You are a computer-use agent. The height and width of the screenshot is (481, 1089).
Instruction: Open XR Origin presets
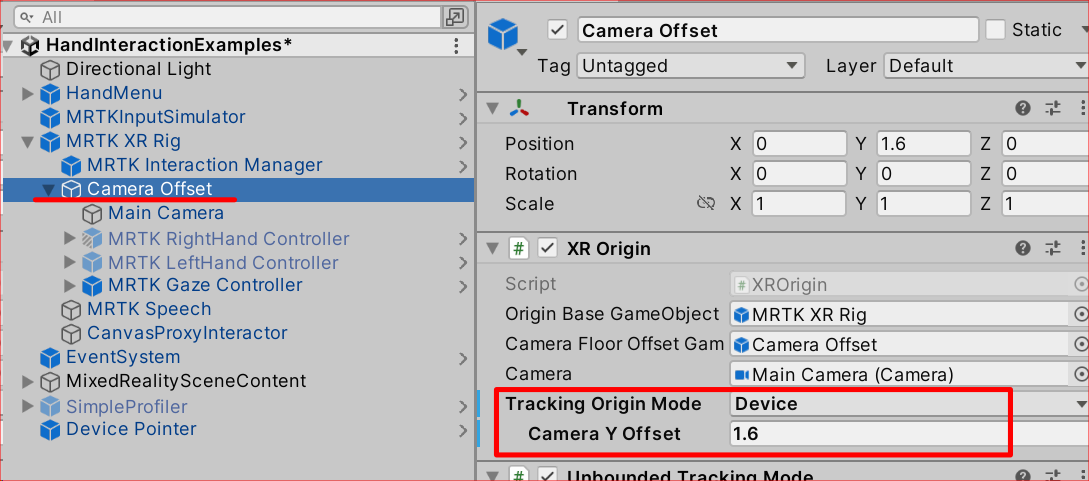(x=1053, y=248)
